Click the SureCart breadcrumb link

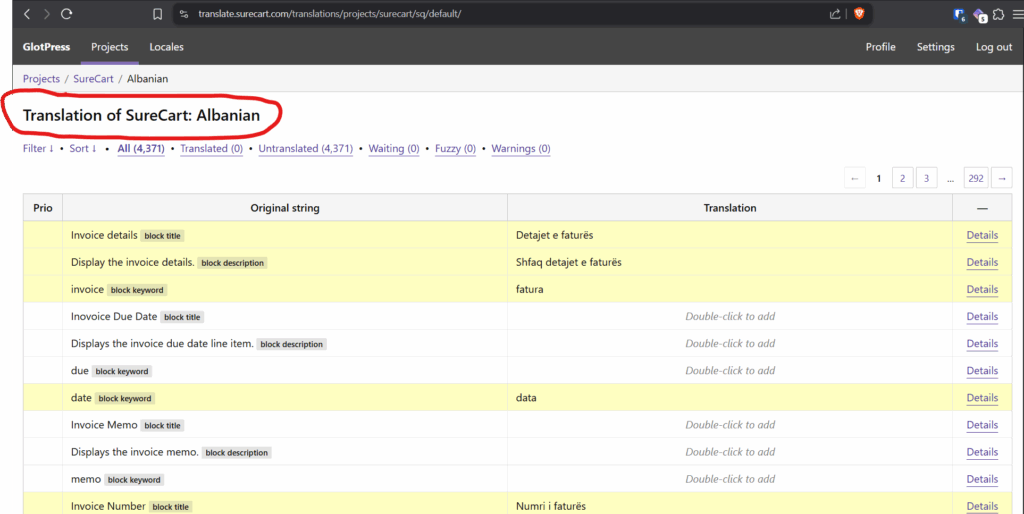click(x=93, y=79)
